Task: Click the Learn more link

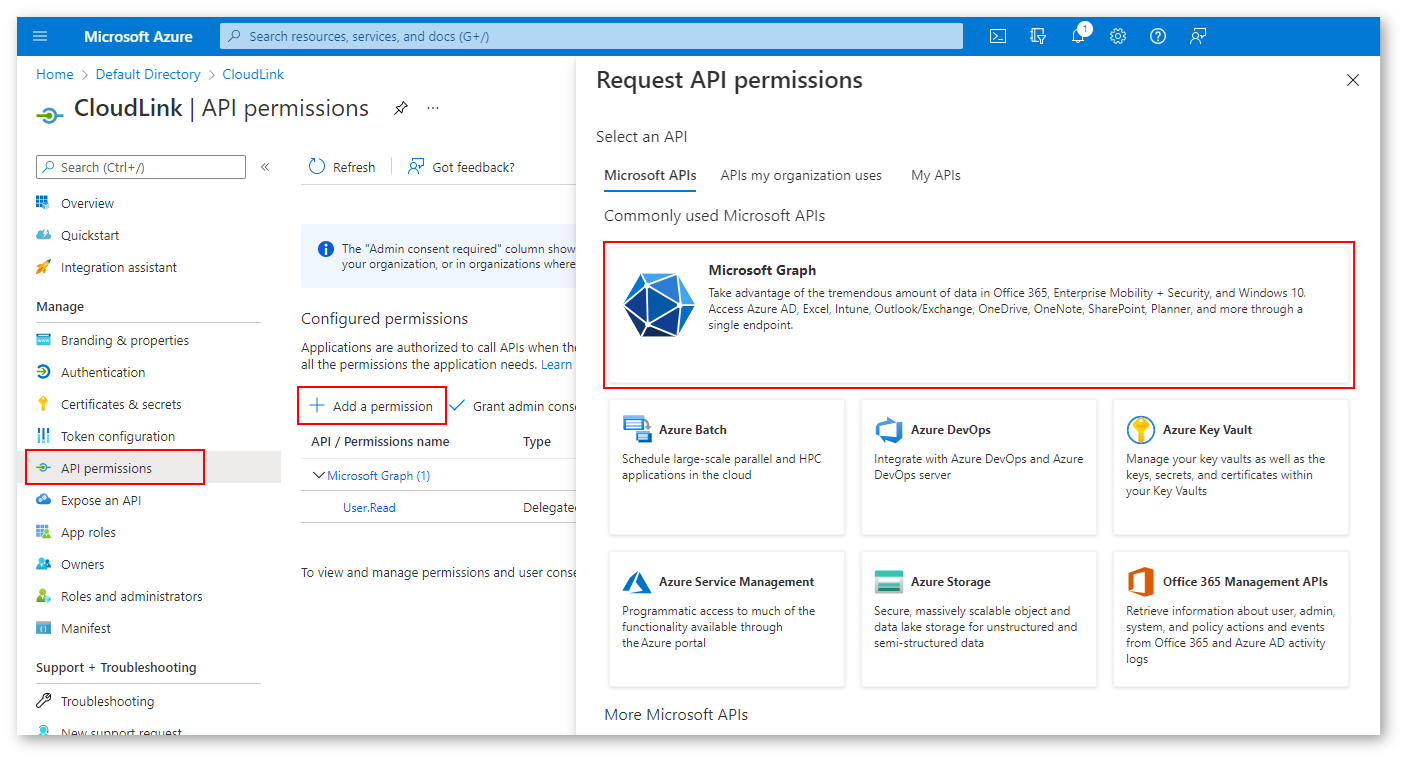Action: pyautogui.click(x=557, y=364)
